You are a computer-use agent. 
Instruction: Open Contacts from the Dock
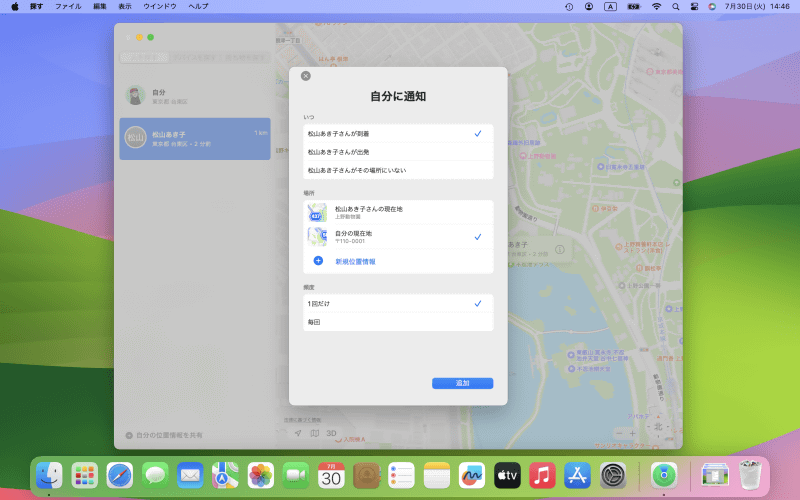coord(366,476)
